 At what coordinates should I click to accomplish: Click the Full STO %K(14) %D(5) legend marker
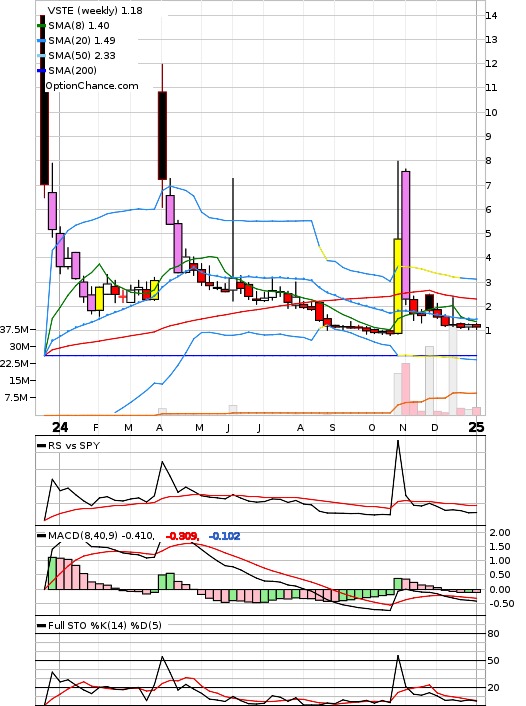(x=41, y=625)
